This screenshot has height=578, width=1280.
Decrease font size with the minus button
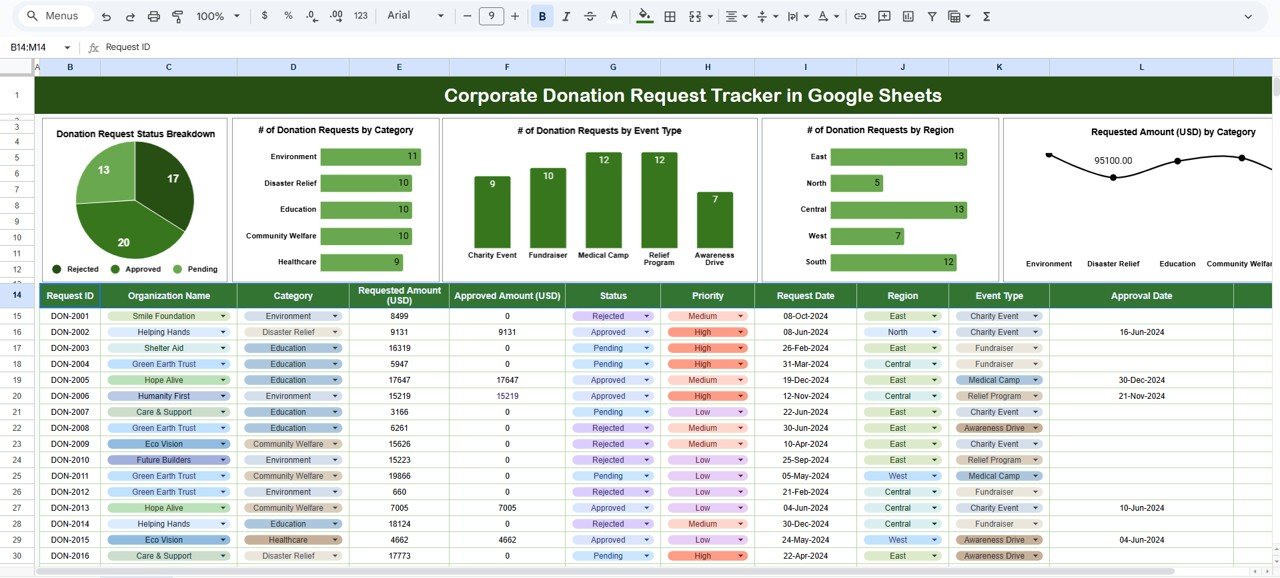[467, 16]
